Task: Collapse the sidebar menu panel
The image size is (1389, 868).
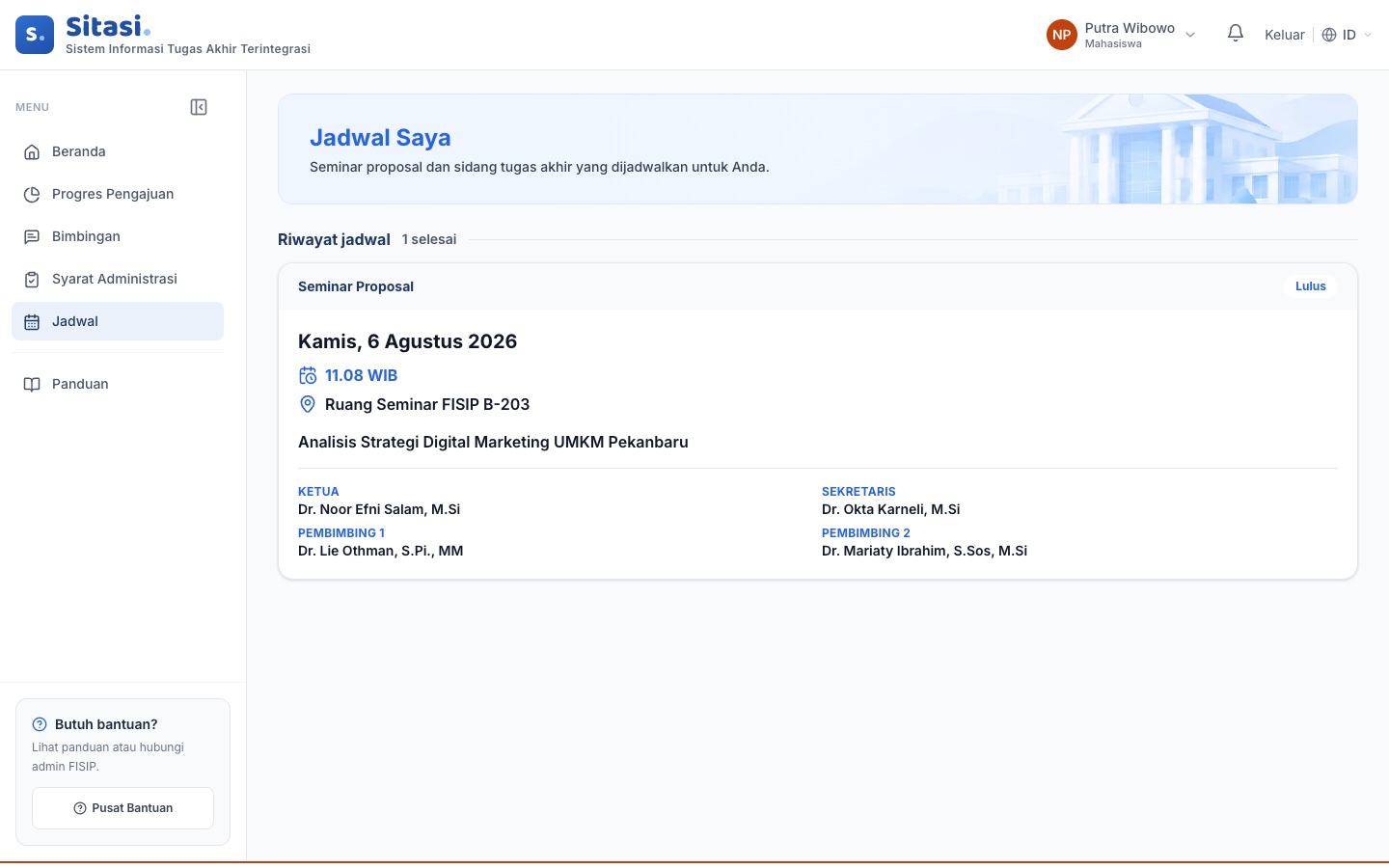Action: pos(199,107)
